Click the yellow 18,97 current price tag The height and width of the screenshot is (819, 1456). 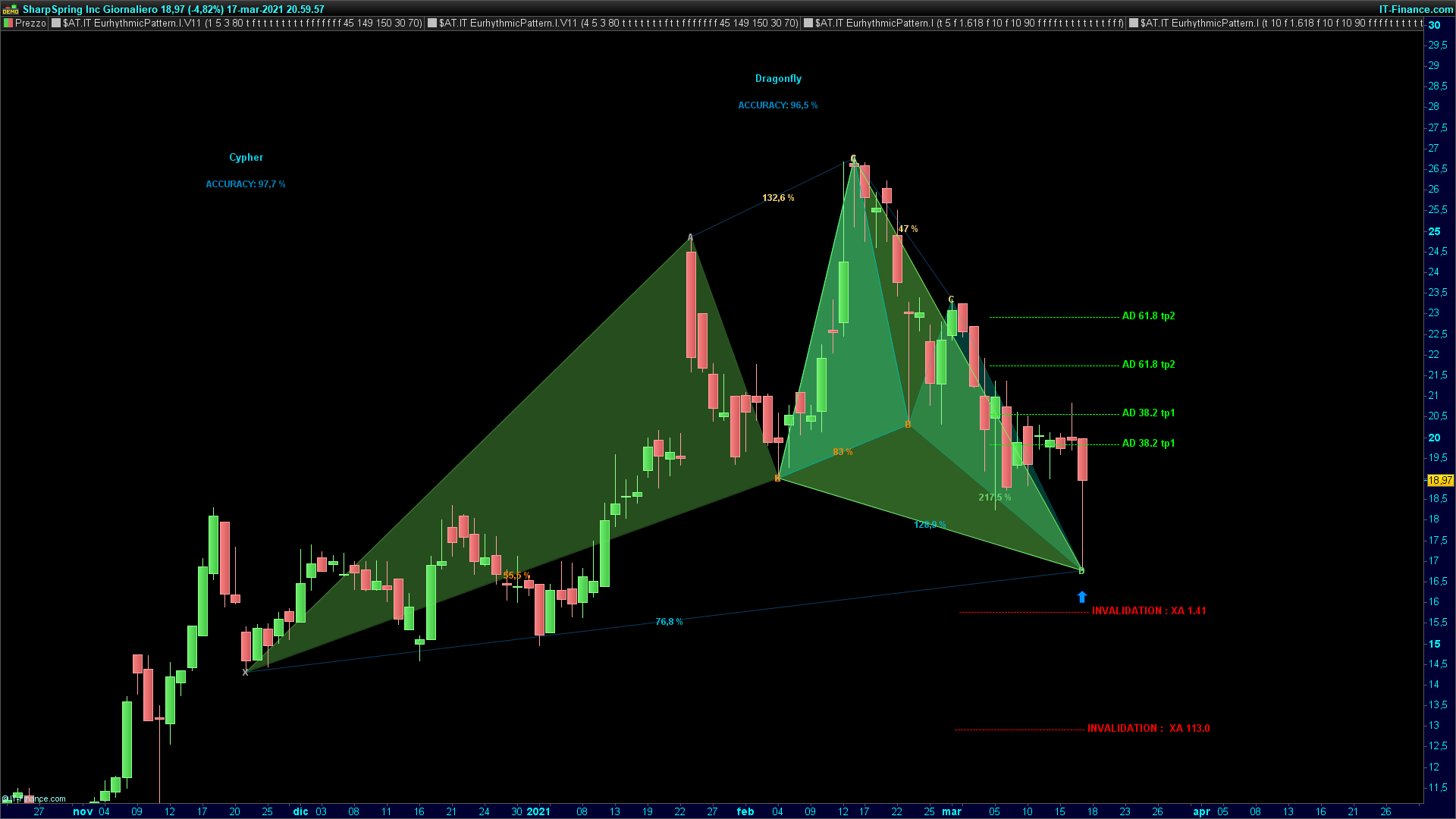point(1440,480)
